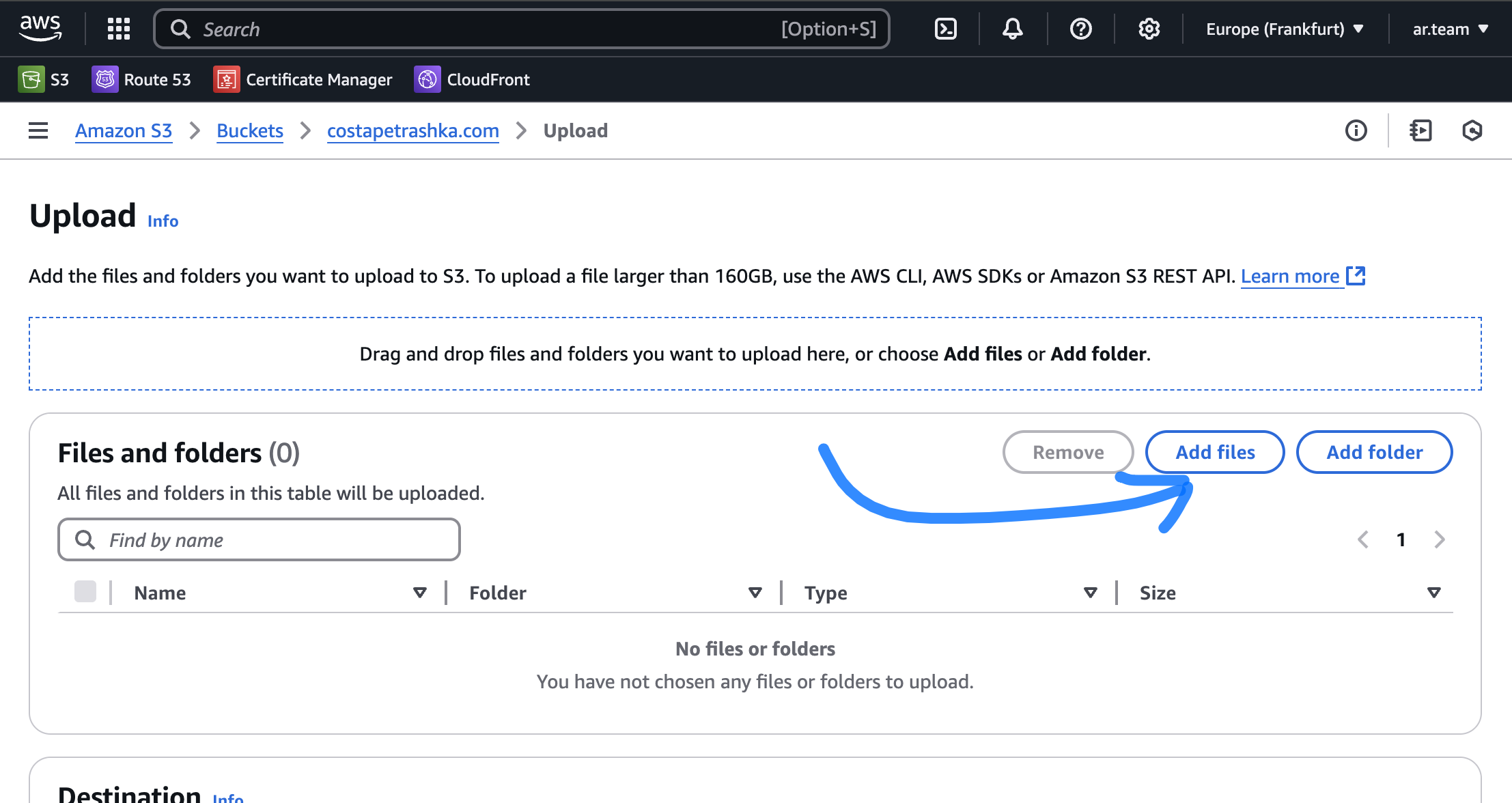Open Route 53 shortcut in favorites bar
Viewport: 1512px width, 803px height.
(142, 79)
